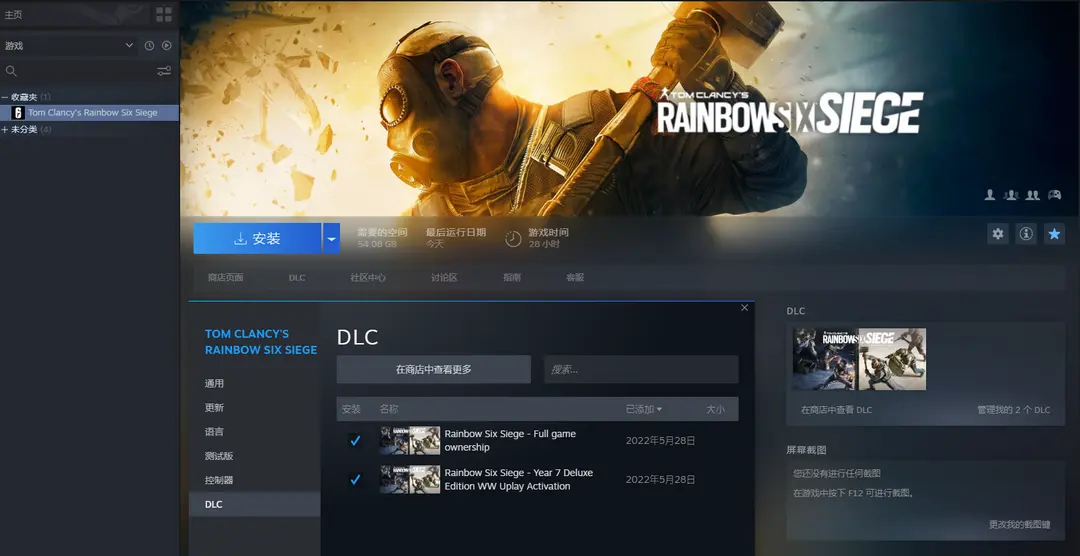Select Tom Clancy's Rainbow Six Siege in library
1080x556 pixels.
90,113
